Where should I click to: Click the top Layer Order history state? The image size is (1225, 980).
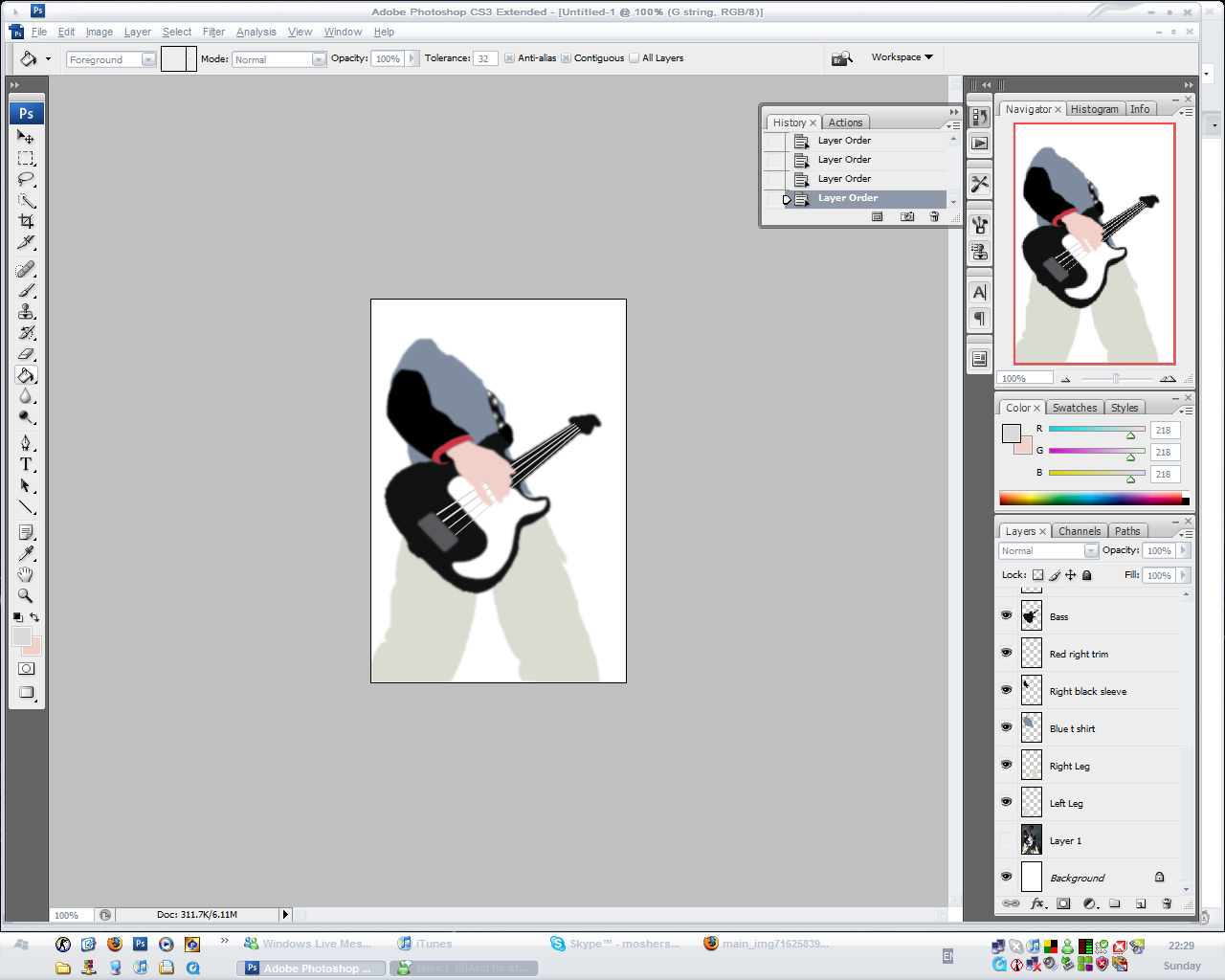pyautogui.click(x=844, y=141)
